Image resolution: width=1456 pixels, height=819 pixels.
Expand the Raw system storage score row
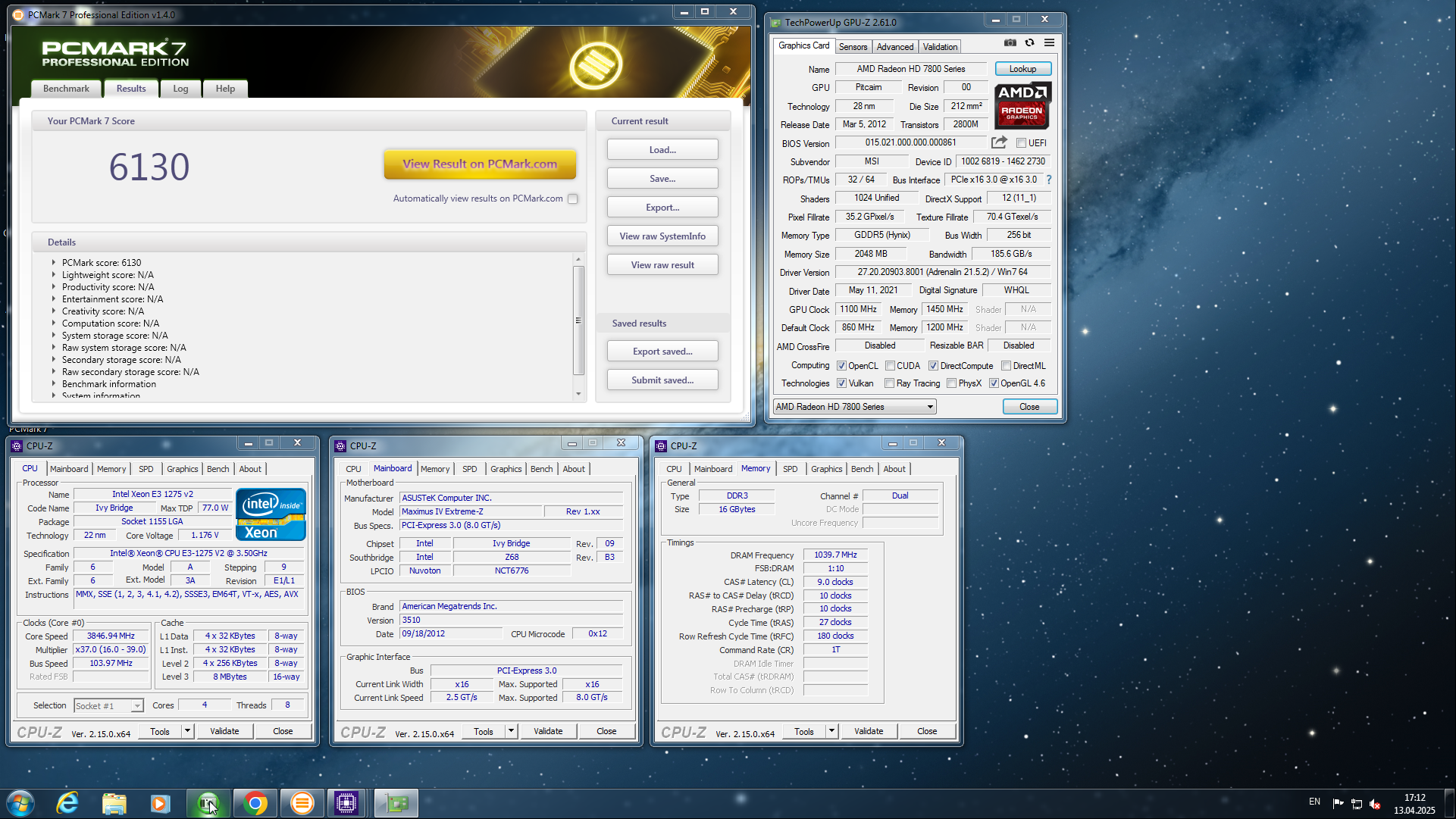pos(54,348)
